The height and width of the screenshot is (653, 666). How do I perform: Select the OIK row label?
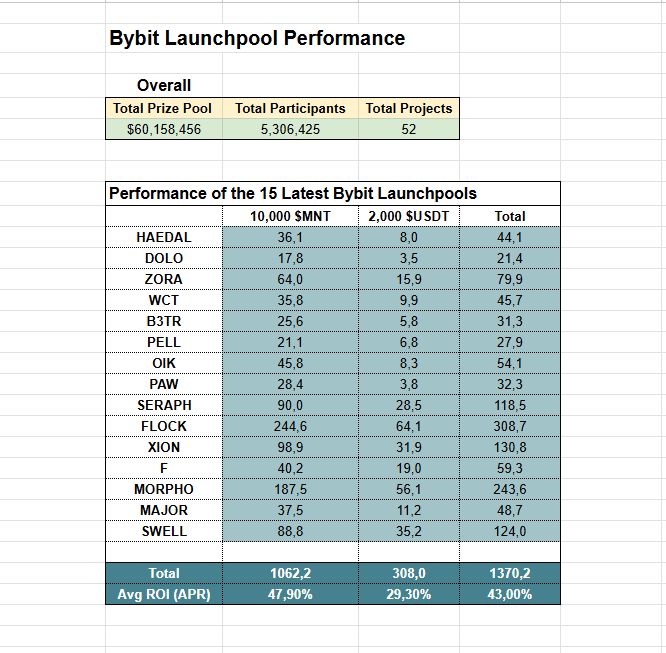(164, 363)
